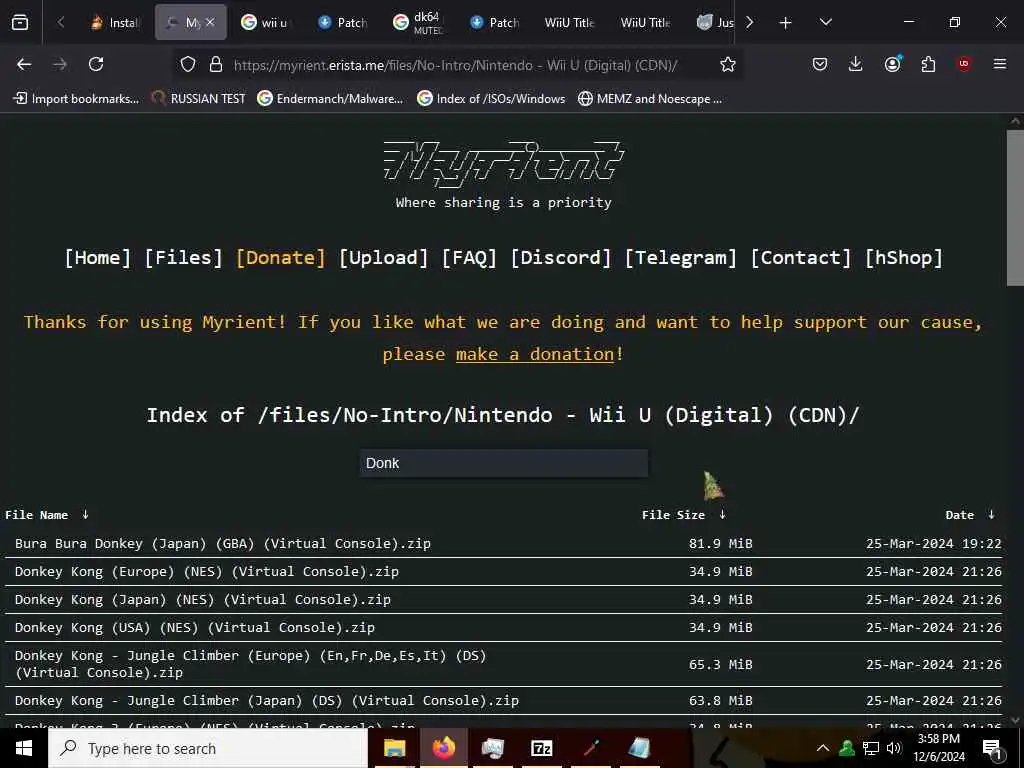This screenshot has width=1024, height=768.
Task: Switch to the muted dk64 tab
Action: tap(420, 23)
